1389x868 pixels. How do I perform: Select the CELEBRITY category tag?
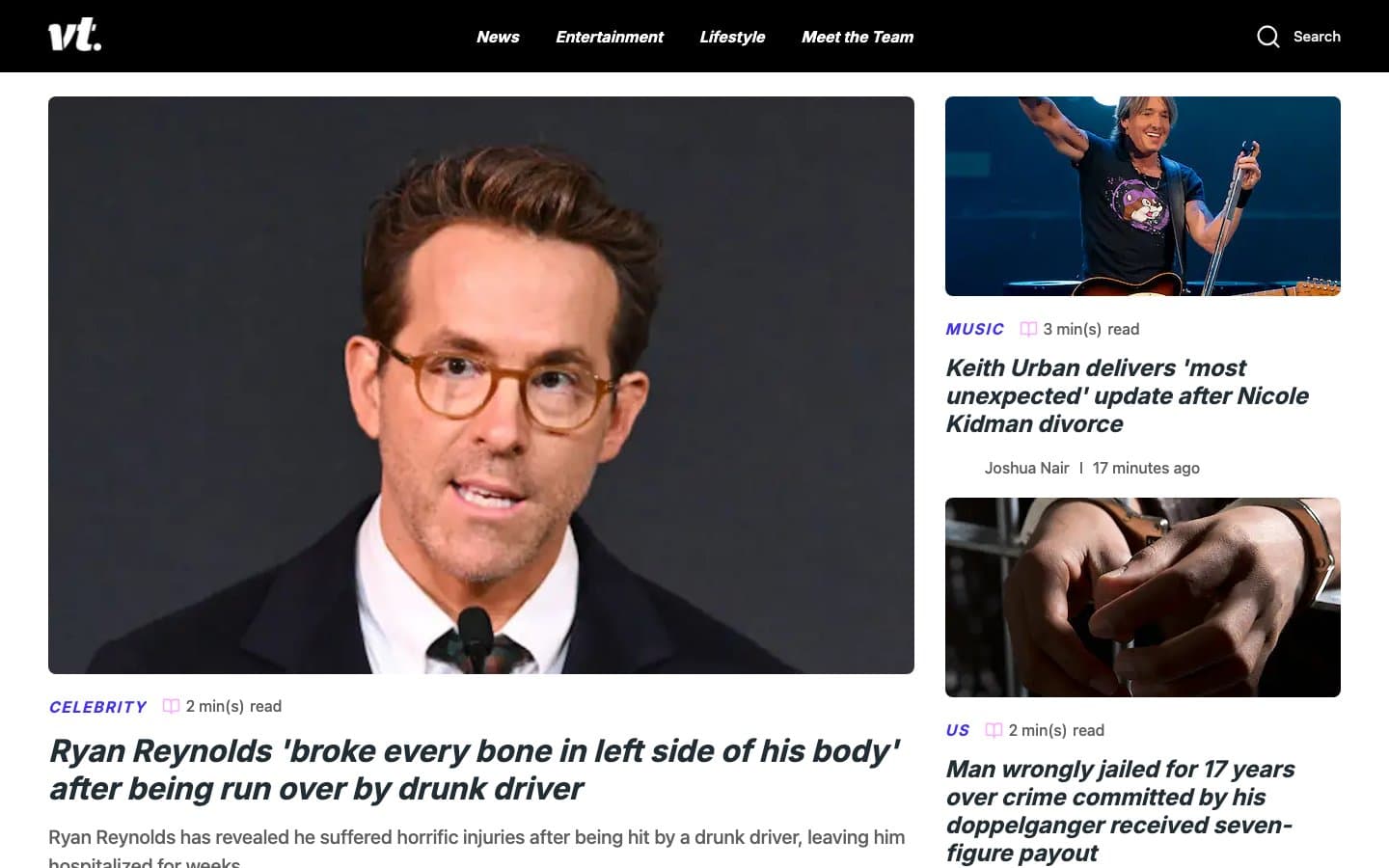[x=97, y=707]
